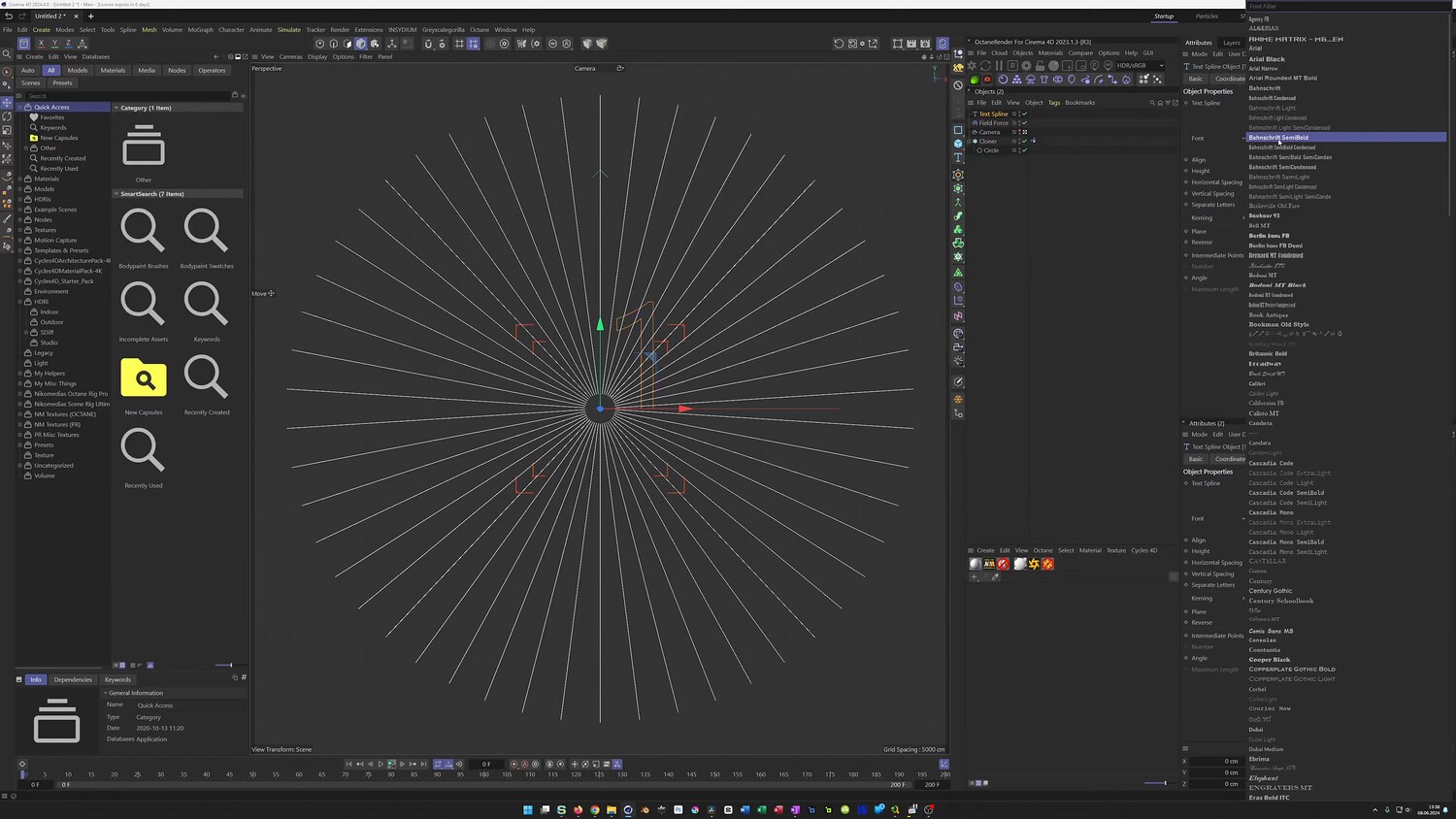Click the Cube primitive icon in right palette

pos(958,144)
